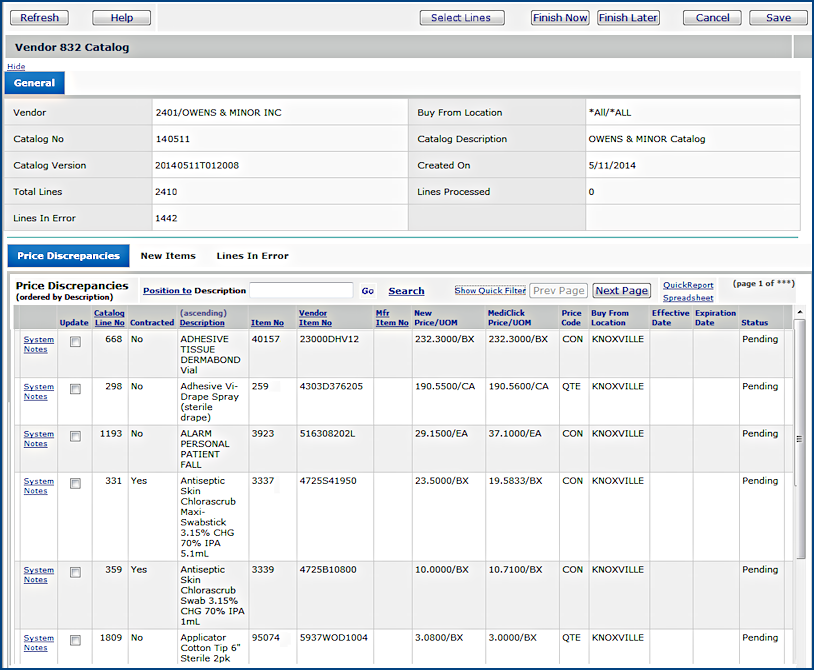Click the Refresh button

tap(40, 18)
